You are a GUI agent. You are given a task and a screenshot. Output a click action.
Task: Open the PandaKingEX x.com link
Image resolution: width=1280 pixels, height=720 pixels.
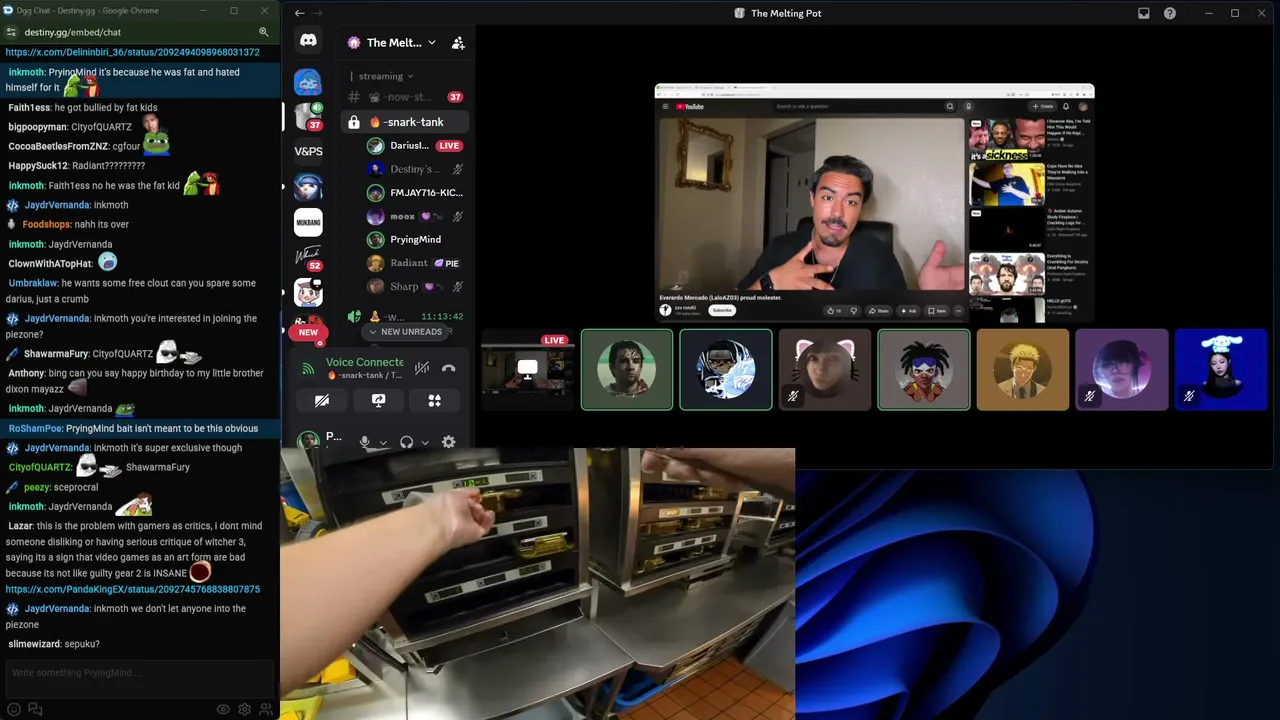[133, 590]
